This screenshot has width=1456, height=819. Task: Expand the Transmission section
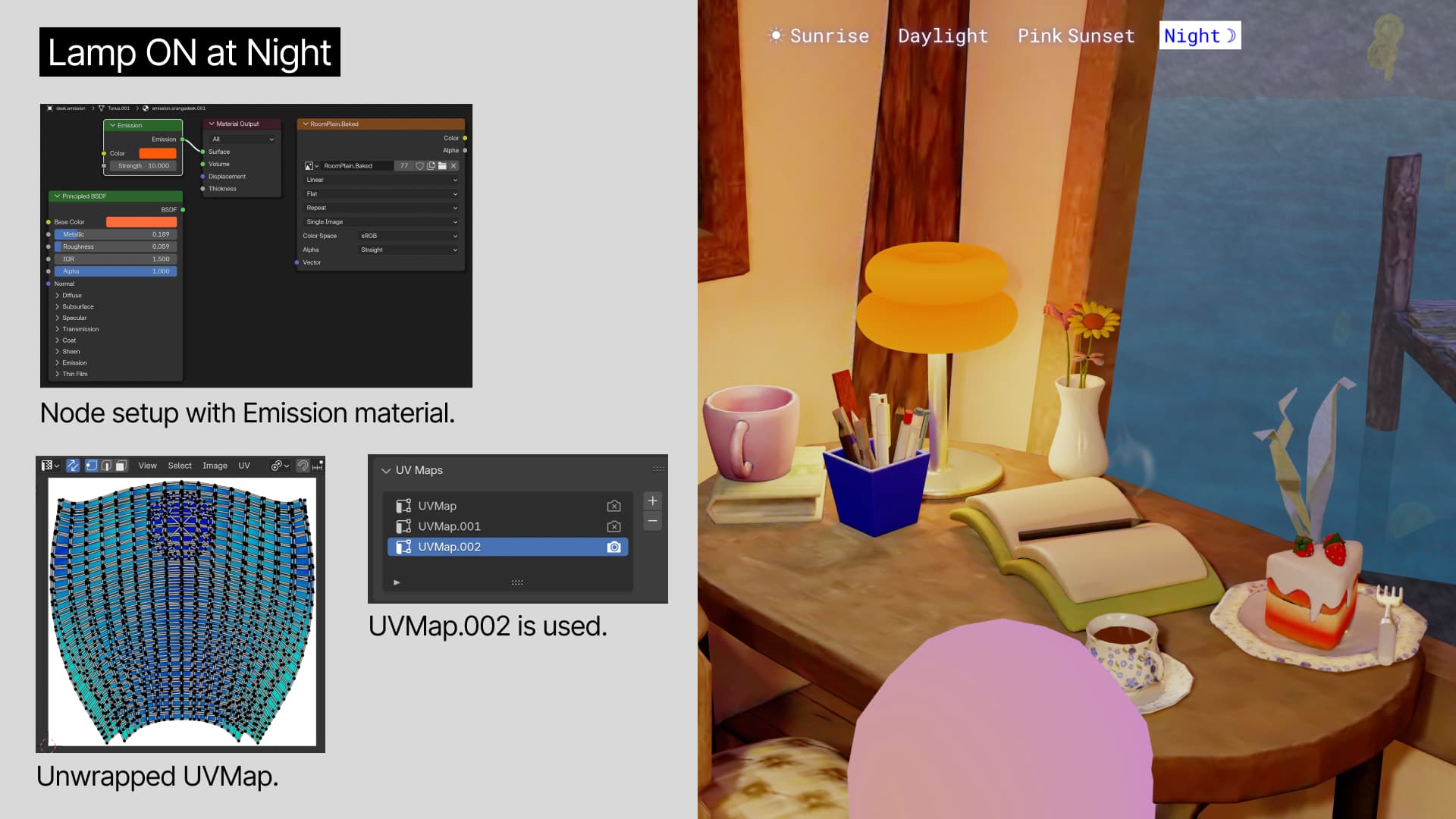tap(77, 329)
